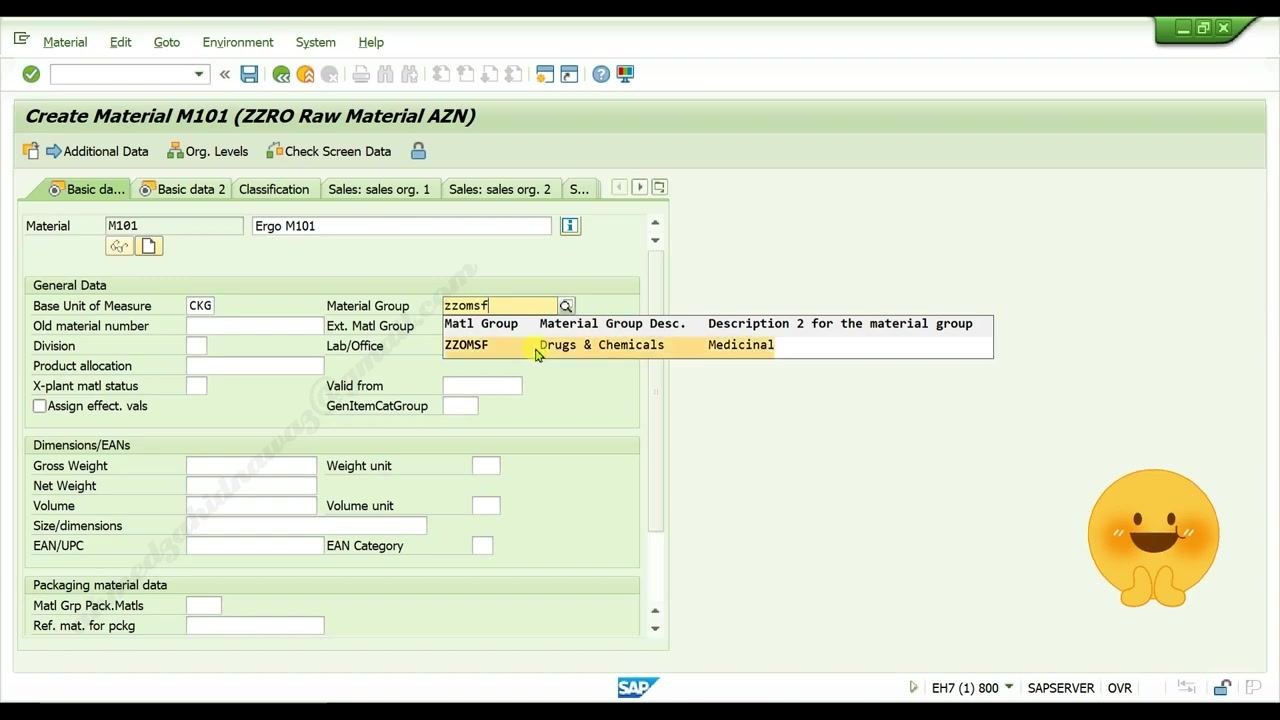Click the tab list icon after tab arrows
This screenshot has height=720, width=1280.
[x=659, y=187]
